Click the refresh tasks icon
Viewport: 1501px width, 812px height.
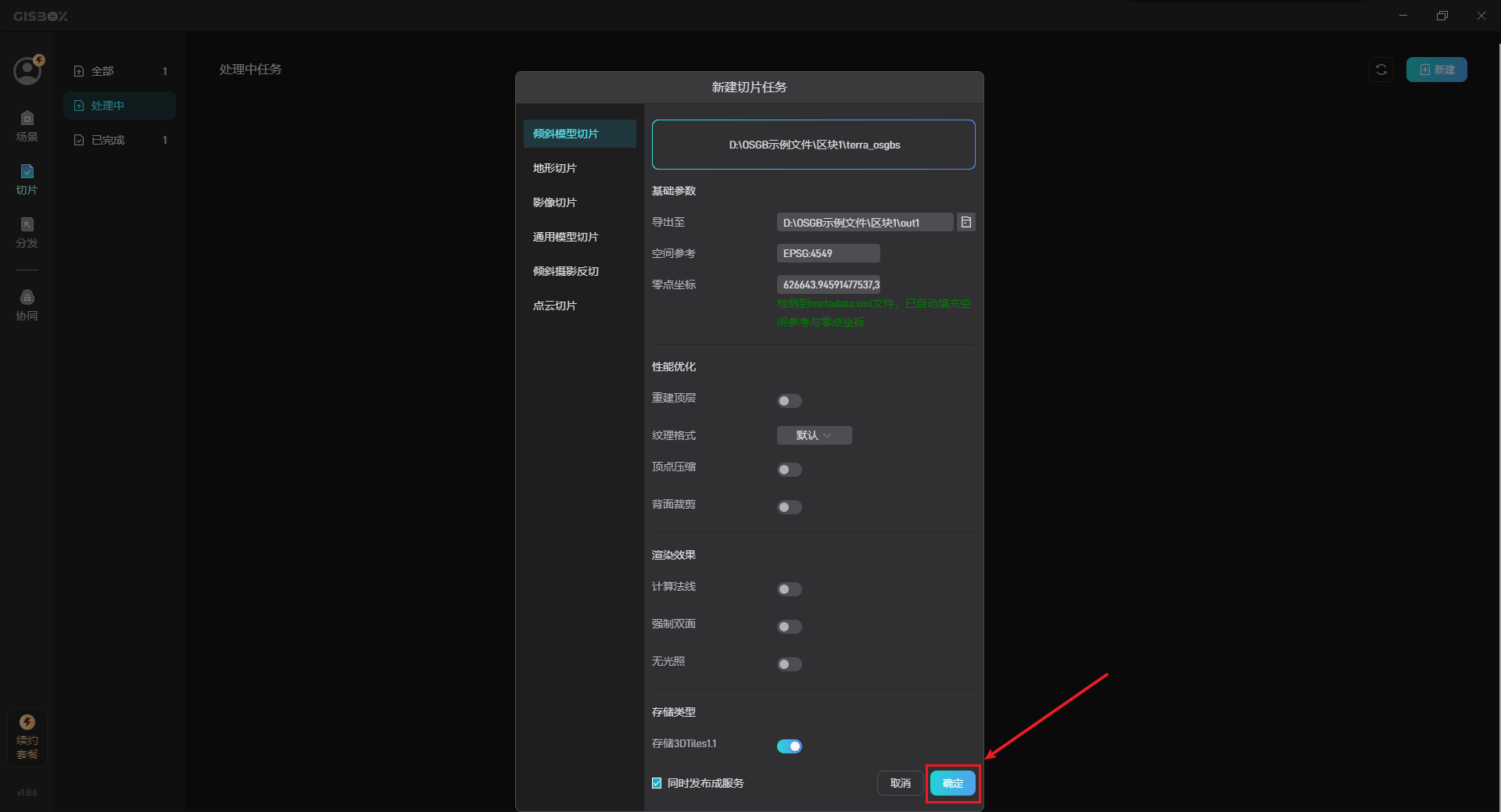coord(1381,69)
